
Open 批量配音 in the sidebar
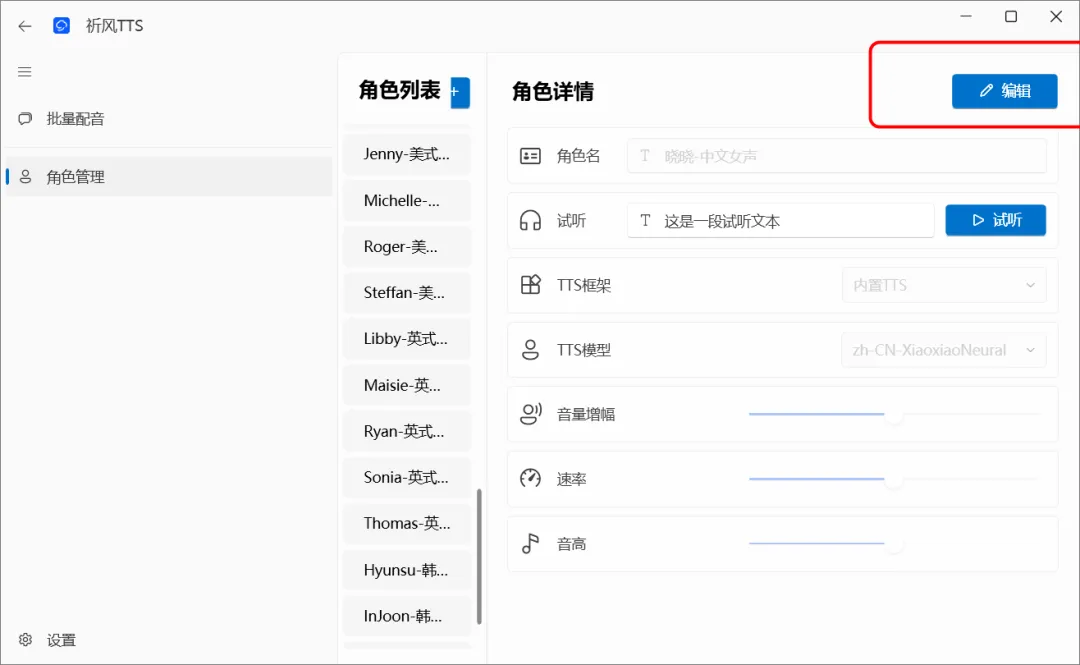[x=168, y=119]
